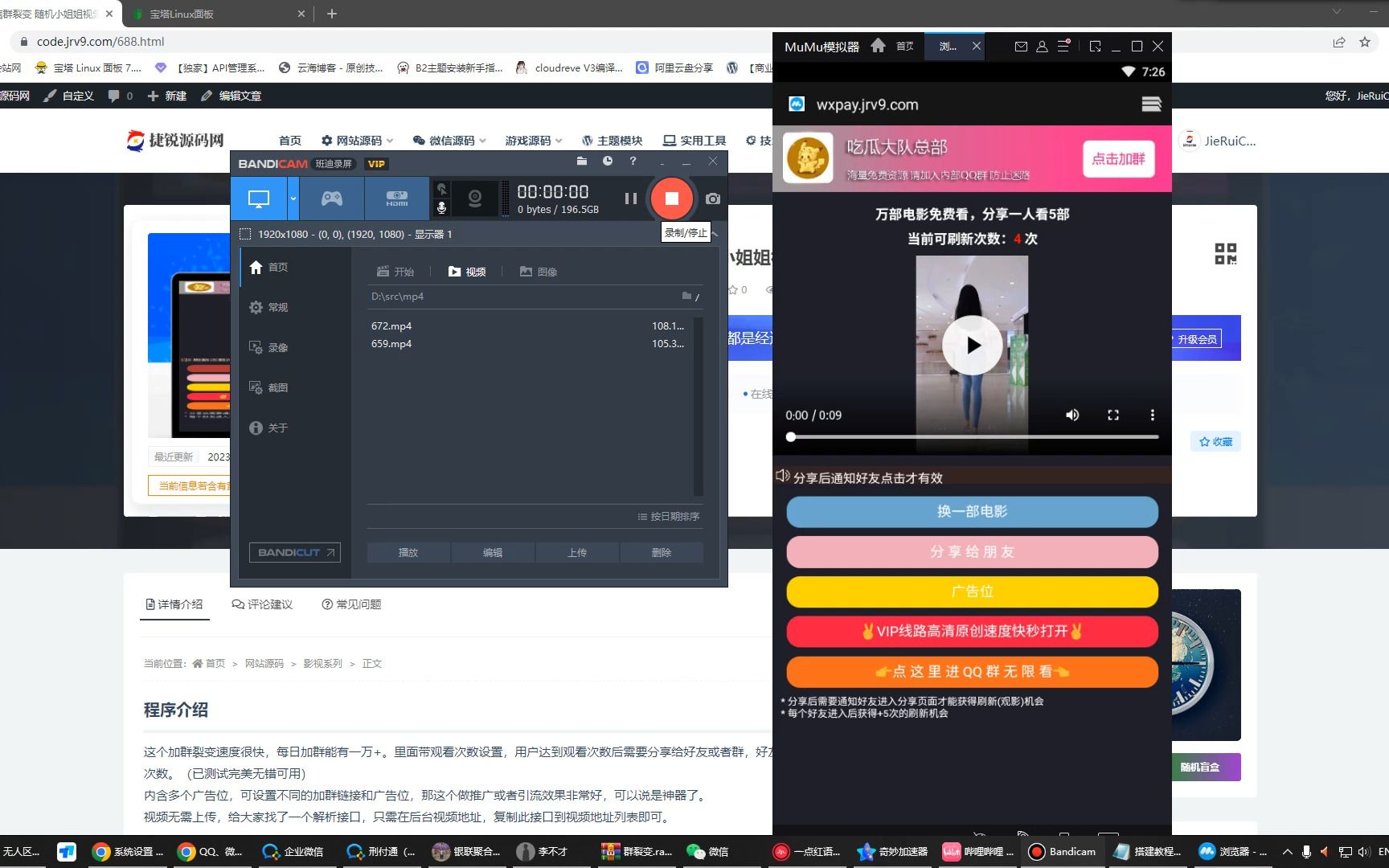
Task: Select Bandicam screen recording mode monitor icon
Action: tap(259, 199)
